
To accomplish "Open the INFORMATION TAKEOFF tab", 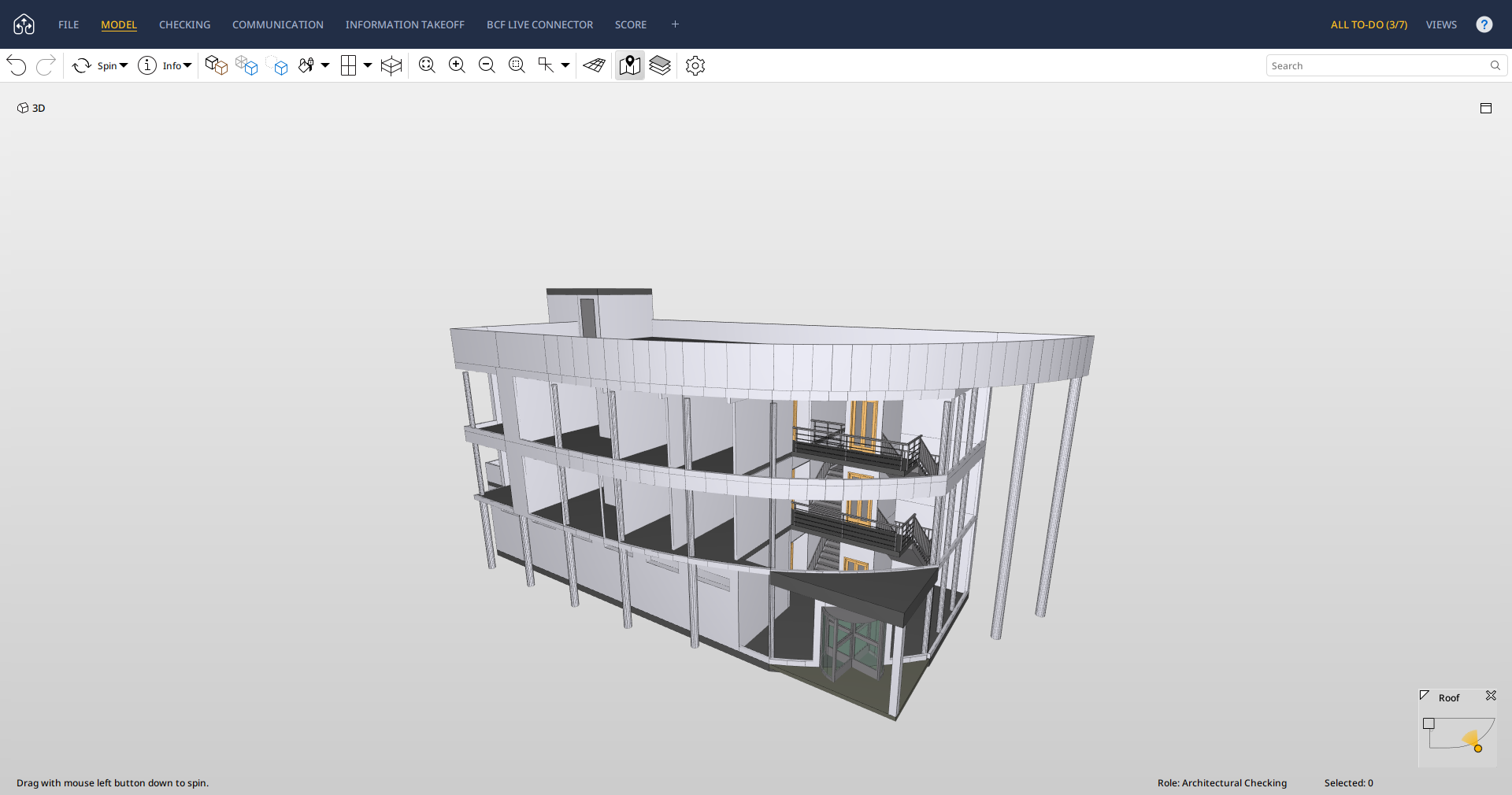I will [x=405, y=24].
